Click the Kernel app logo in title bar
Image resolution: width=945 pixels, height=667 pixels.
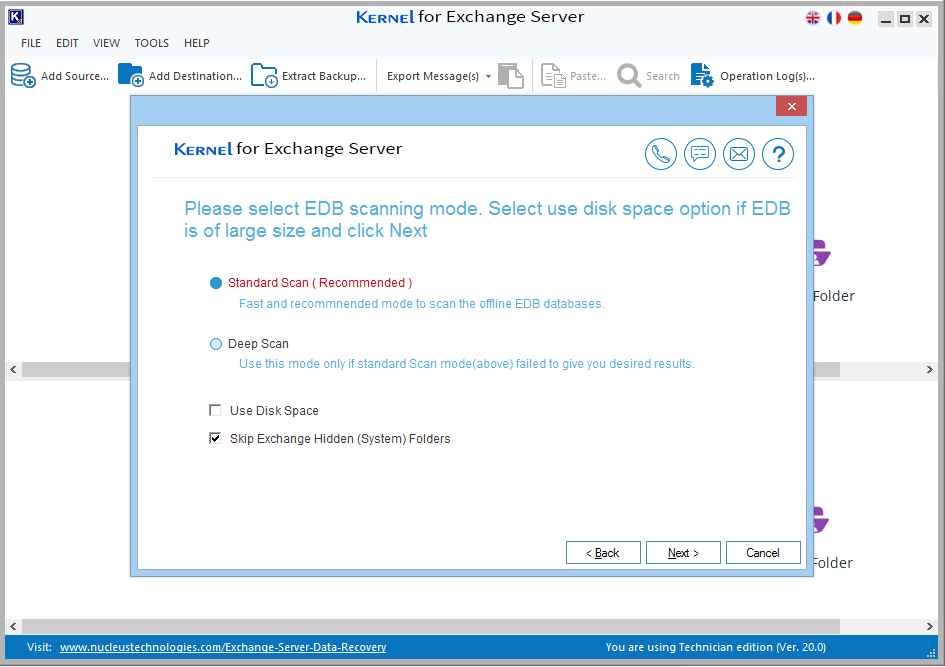coord(16,17)
